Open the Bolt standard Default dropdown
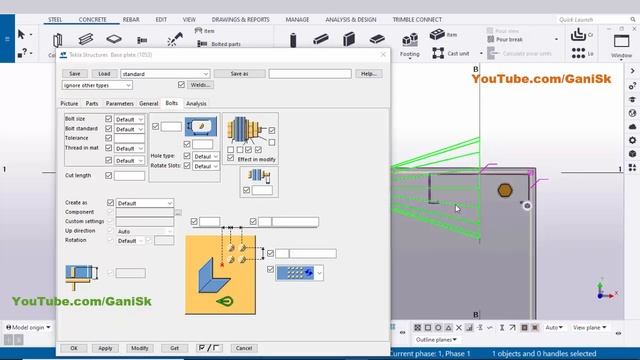The image size is (640, 360). (x=129, y=129)
